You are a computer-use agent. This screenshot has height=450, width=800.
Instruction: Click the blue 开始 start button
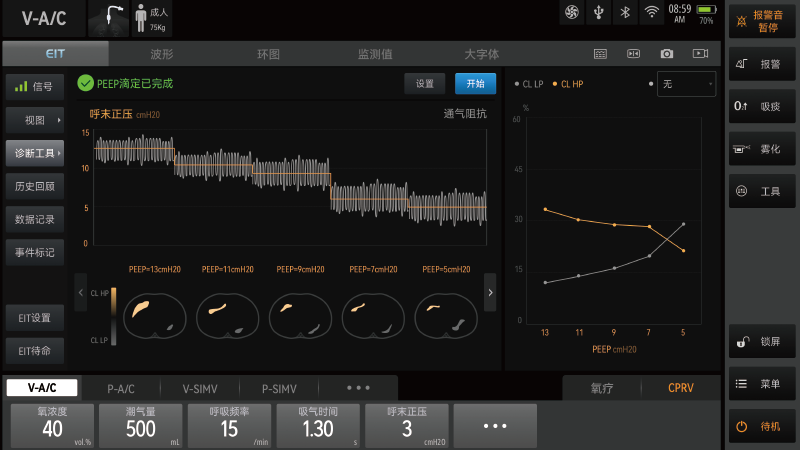click(x=475, y=84)
